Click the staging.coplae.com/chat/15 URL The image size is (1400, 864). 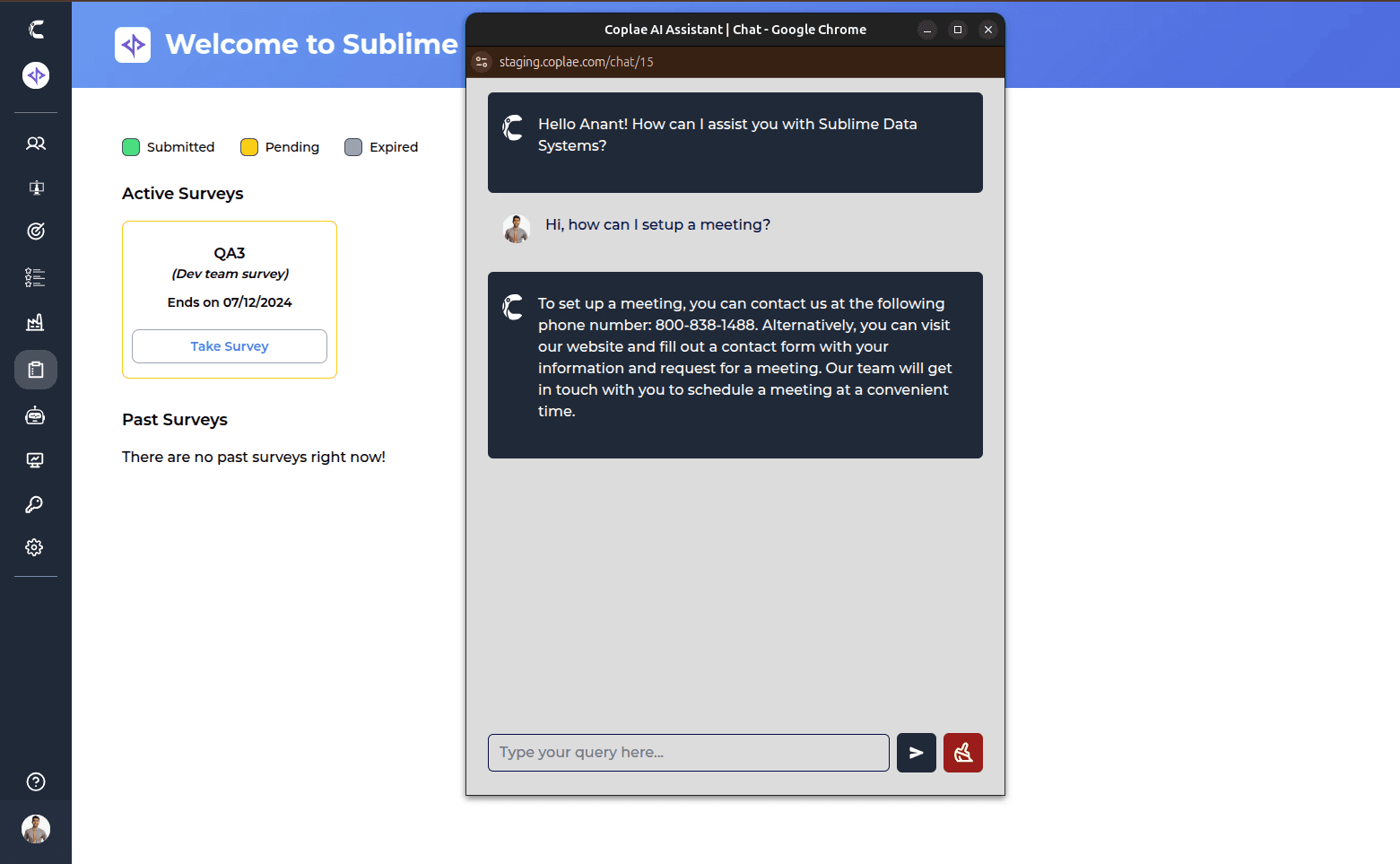[x=577, y=62]
